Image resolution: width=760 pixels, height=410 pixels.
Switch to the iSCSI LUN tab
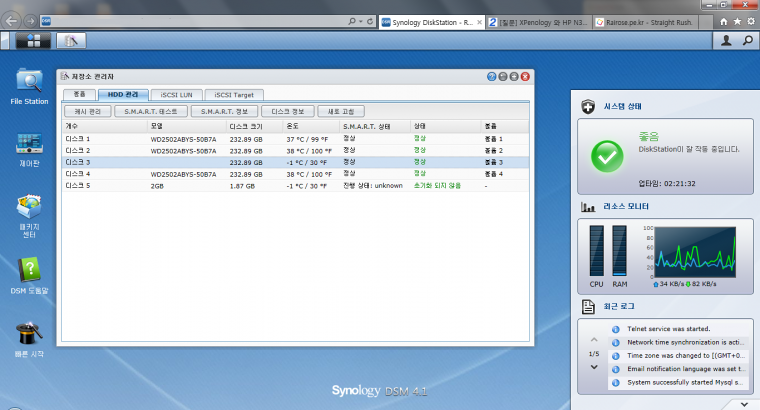click(176, 95)
